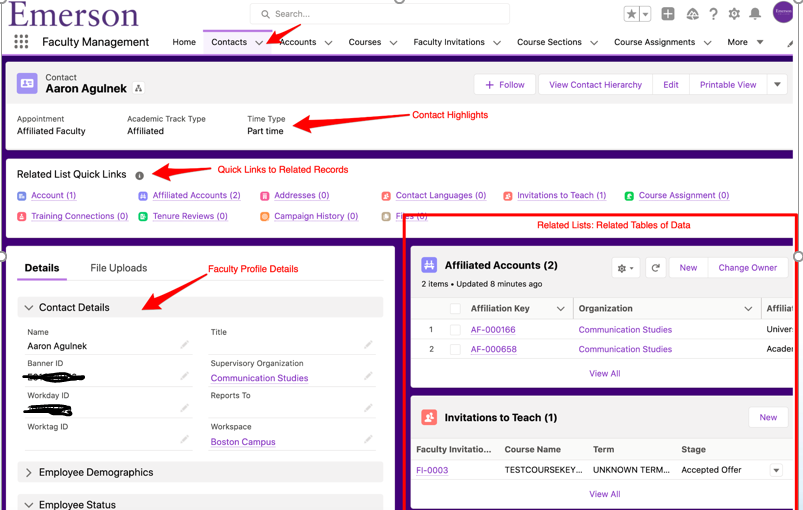Viewport: 803px width, 510px height.
Task: Switch to the File Uploads tab
Action: [x=119, y=268]
